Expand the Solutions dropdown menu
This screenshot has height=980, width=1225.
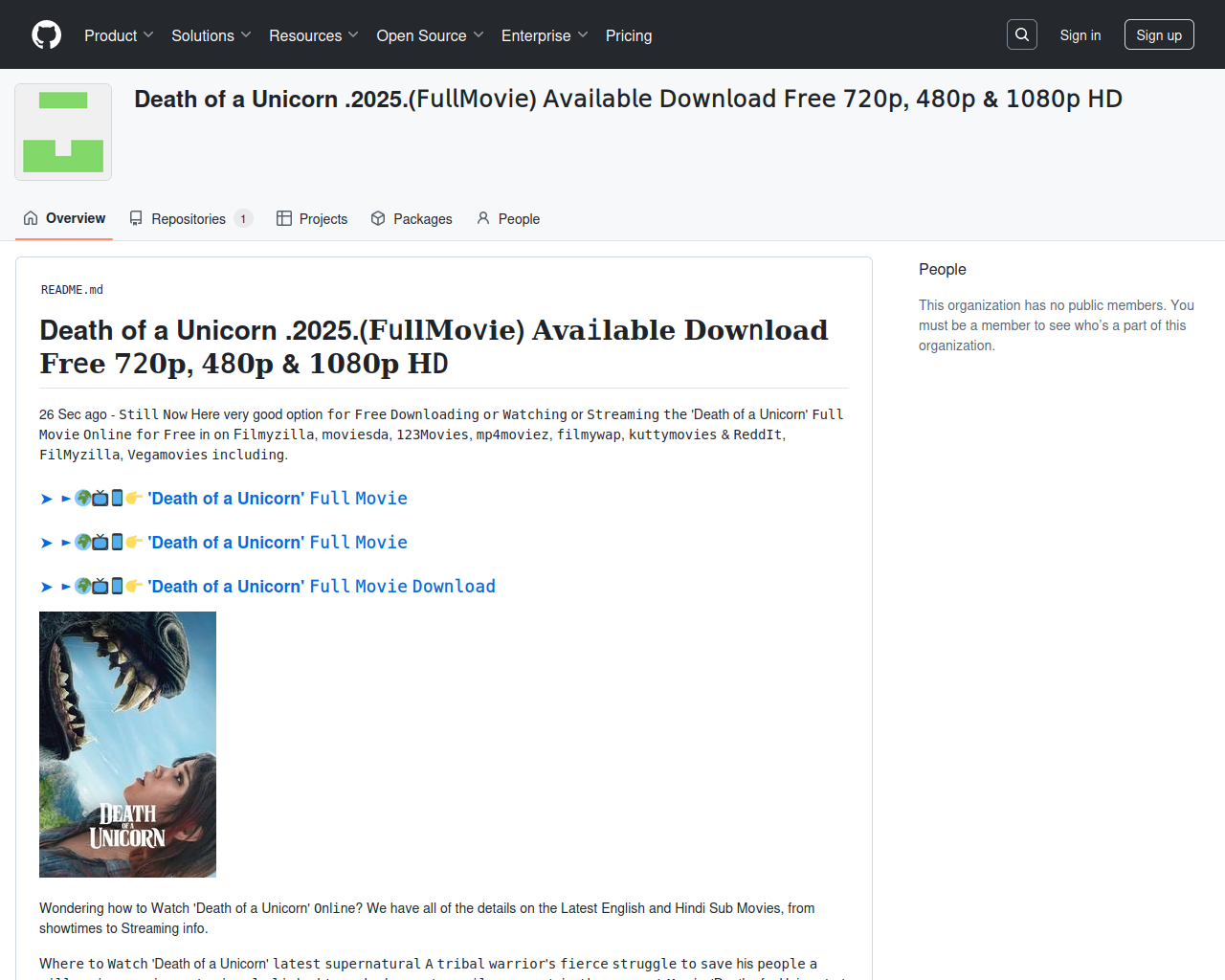click(211, 35)
